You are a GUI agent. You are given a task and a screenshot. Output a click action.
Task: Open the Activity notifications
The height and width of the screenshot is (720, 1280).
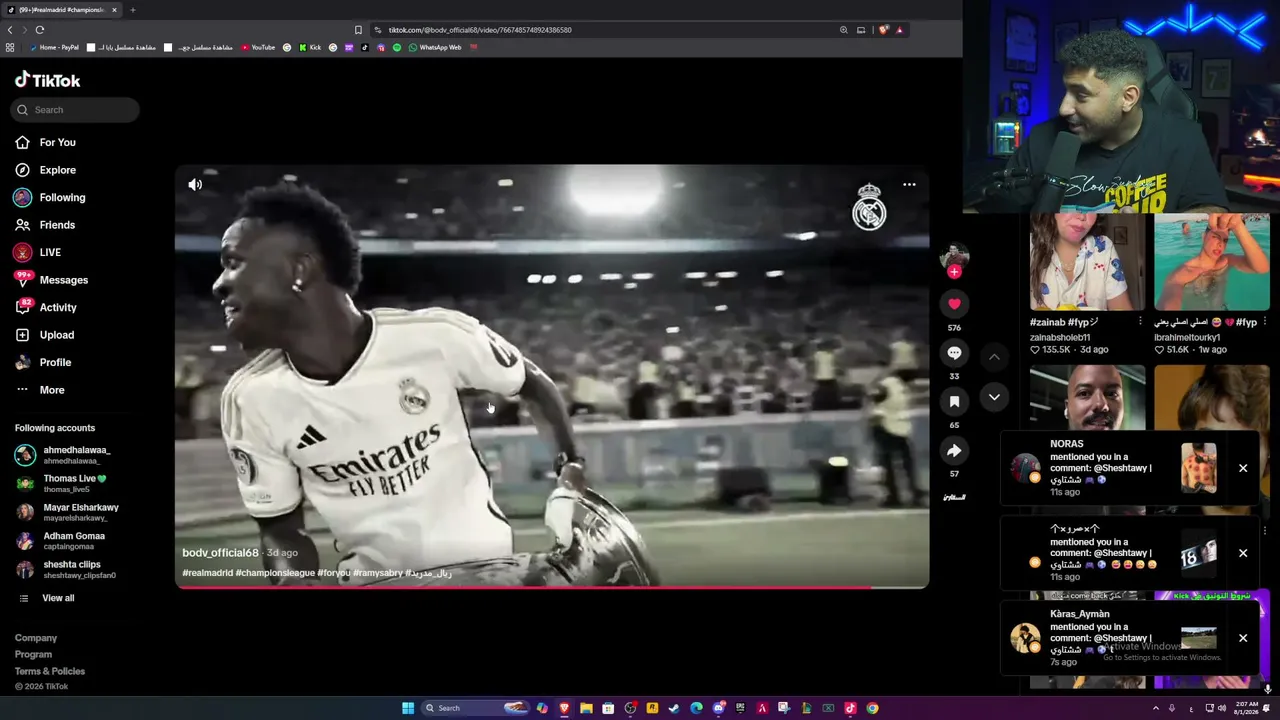pyautogui.click(x=46, y=307)
